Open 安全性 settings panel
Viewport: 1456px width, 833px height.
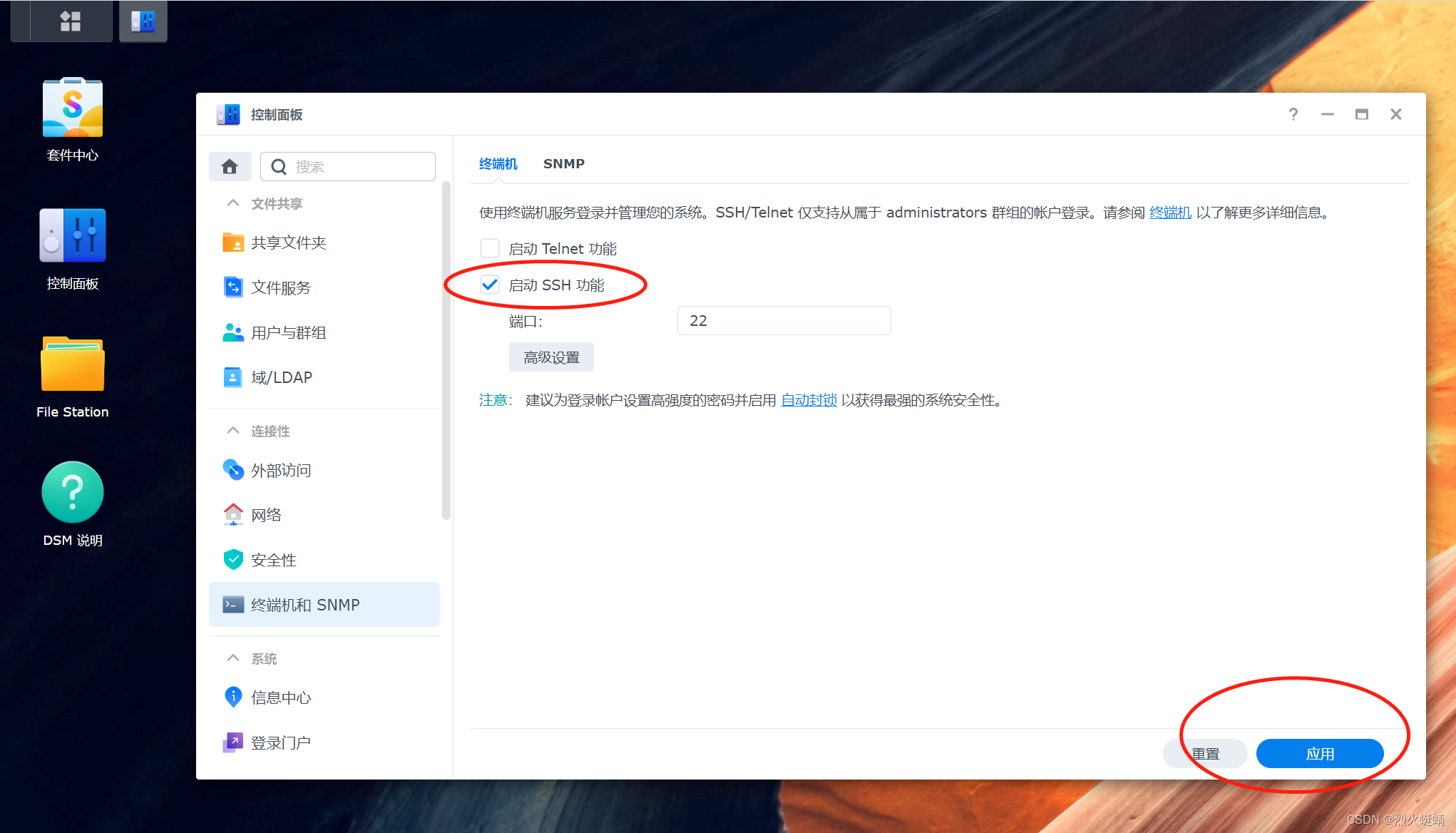[270, 560]
